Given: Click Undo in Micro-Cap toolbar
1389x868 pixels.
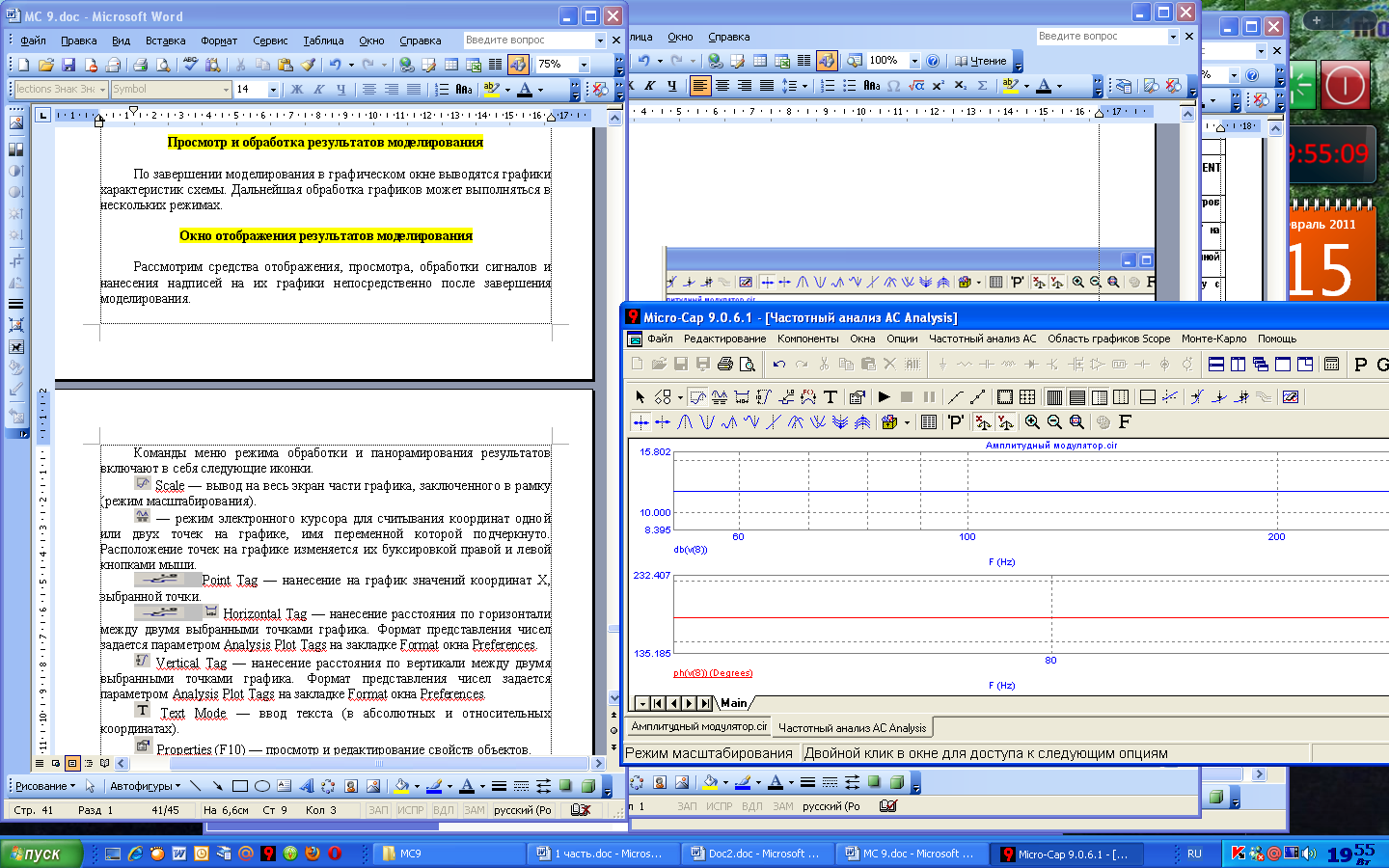Looking at the screenshot, I should coord(778,364).
